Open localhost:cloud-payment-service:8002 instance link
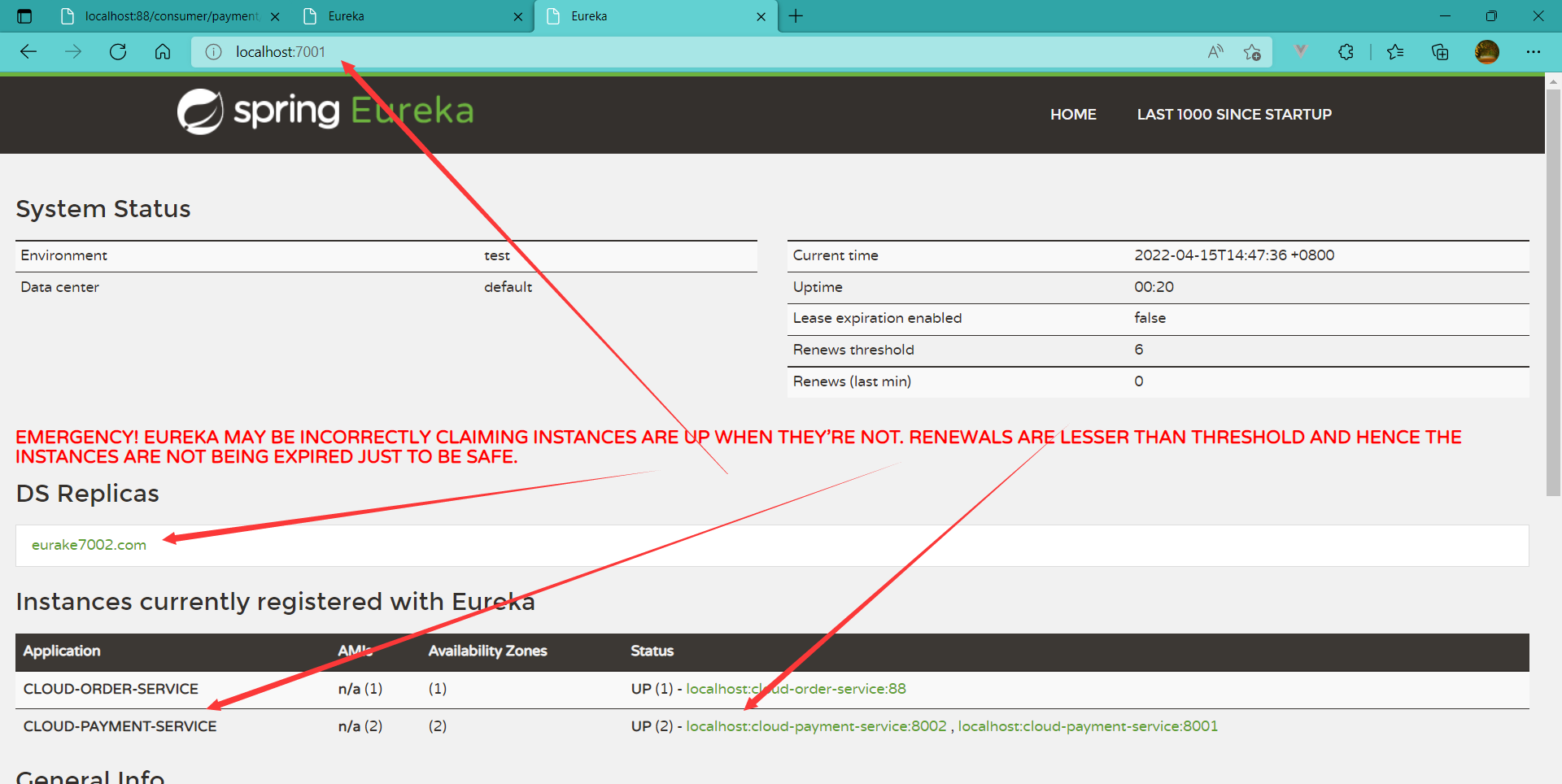Screen dimensions: 1562x784 click(x=816, y=726)
